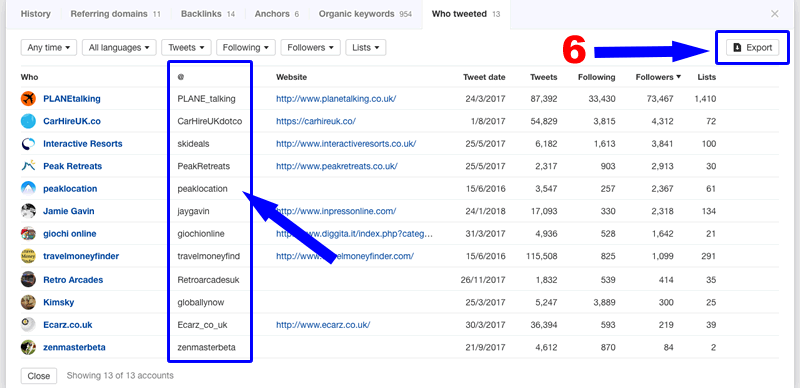Open the Jamie Gavin profile link
Image resolution: width=800 pixels, height=388 pixels.
pyautogui.click(x=69, y=211)
